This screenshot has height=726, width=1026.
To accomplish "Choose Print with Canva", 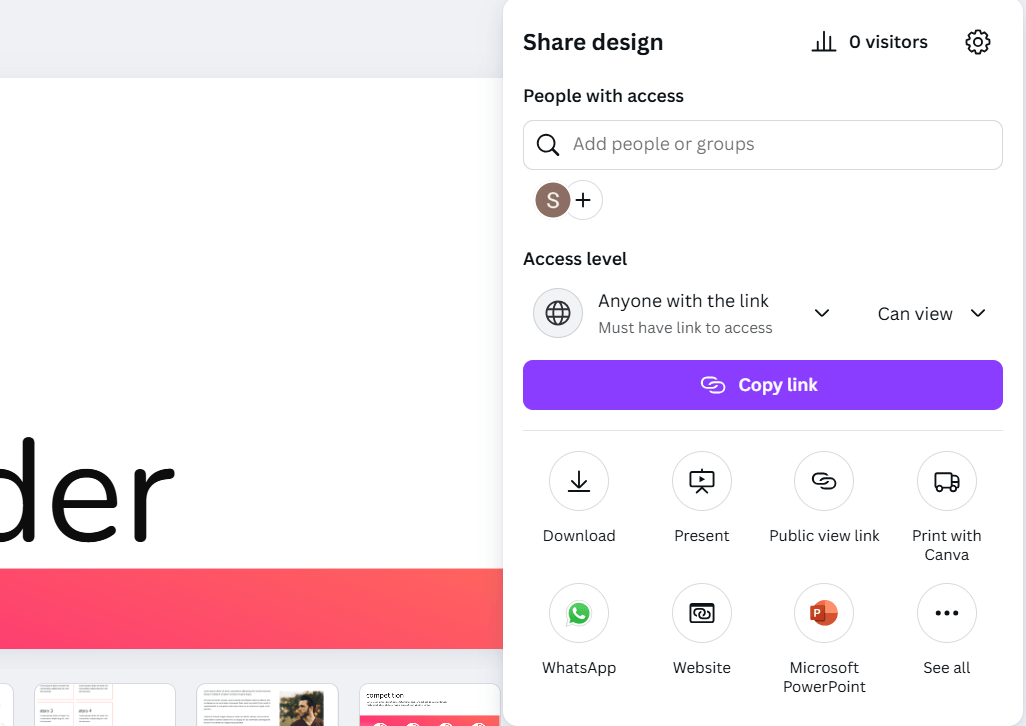I will point(946,481).
